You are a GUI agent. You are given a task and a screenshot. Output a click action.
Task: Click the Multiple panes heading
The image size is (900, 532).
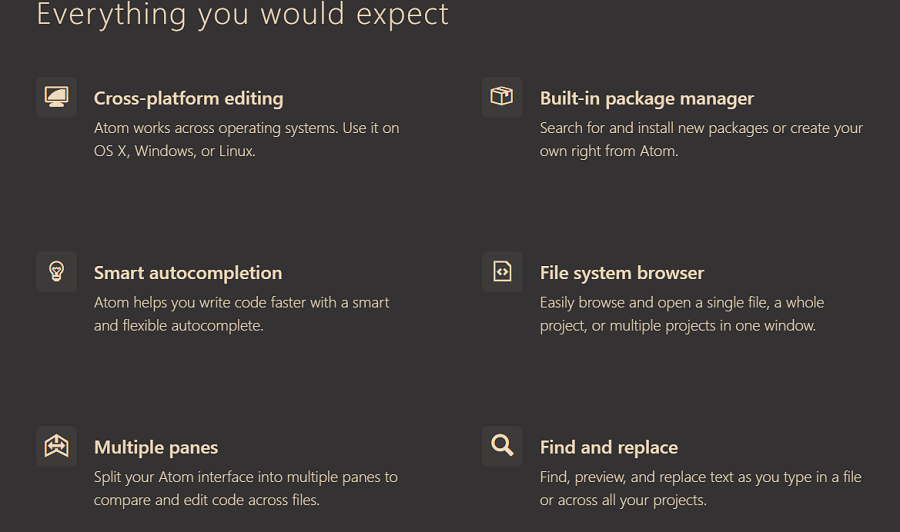coord(156,448)
